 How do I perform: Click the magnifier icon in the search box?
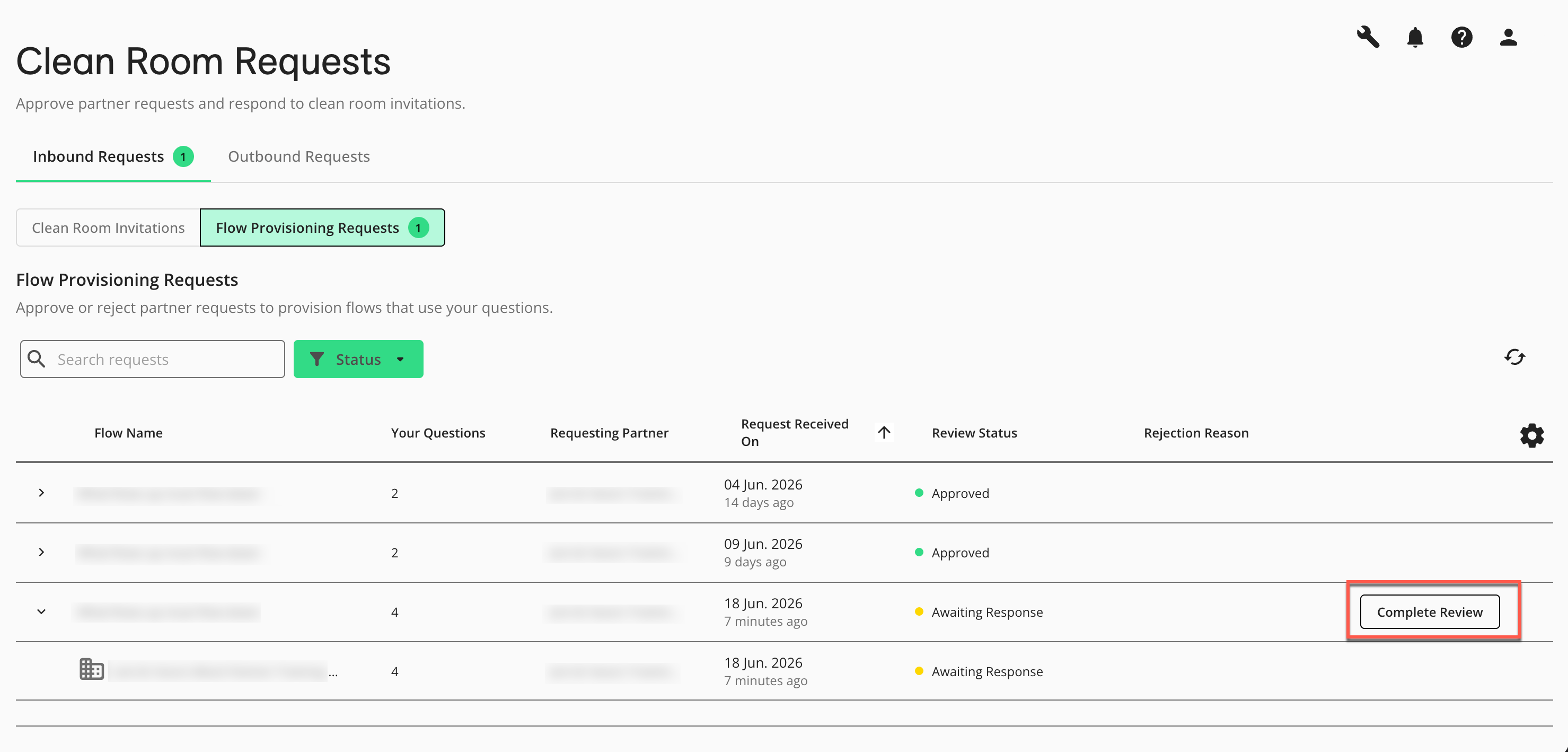click(x=37, y=358)
